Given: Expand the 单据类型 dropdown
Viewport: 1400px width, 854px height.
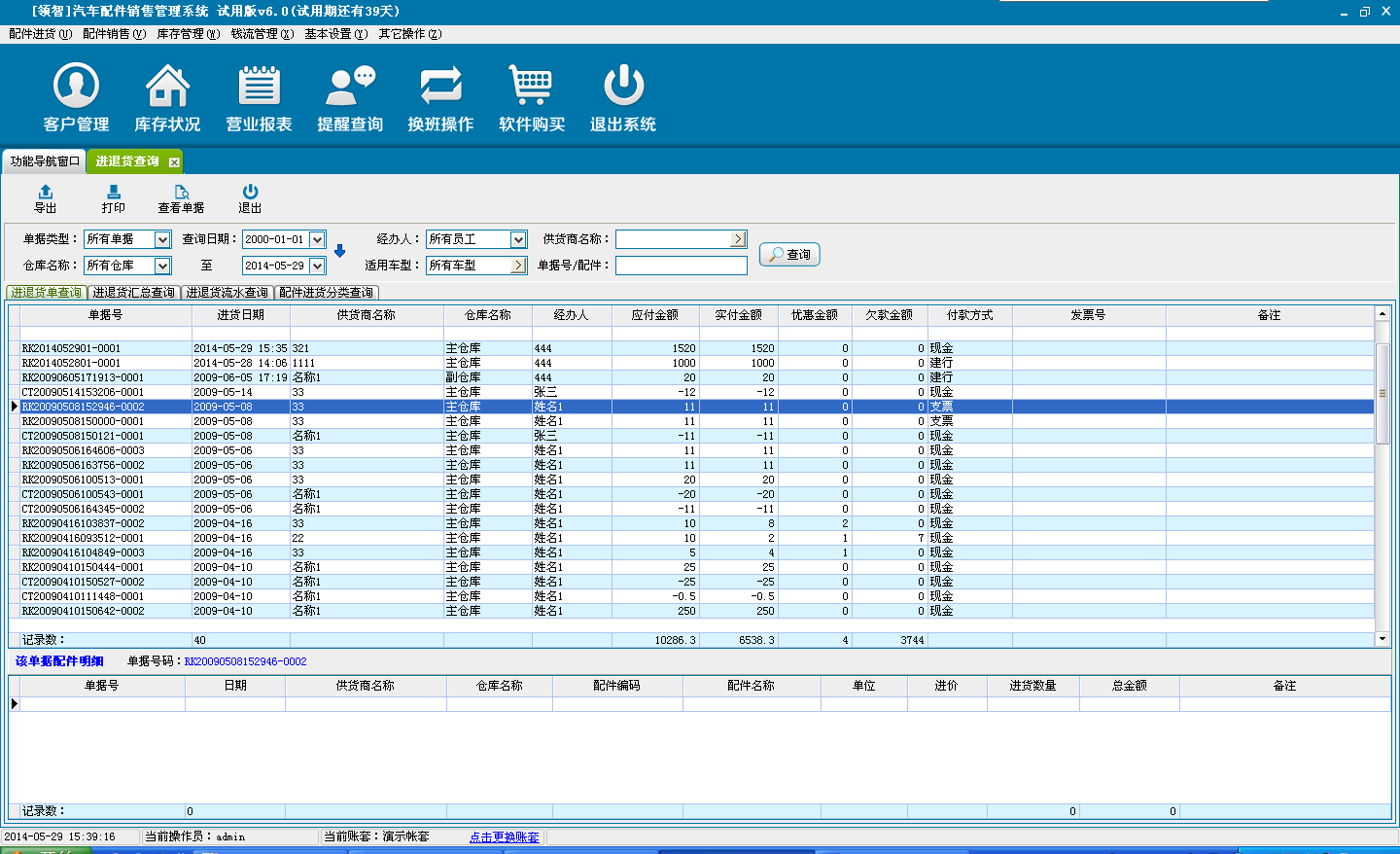Looking at the screenshot, I should (162, 239).
